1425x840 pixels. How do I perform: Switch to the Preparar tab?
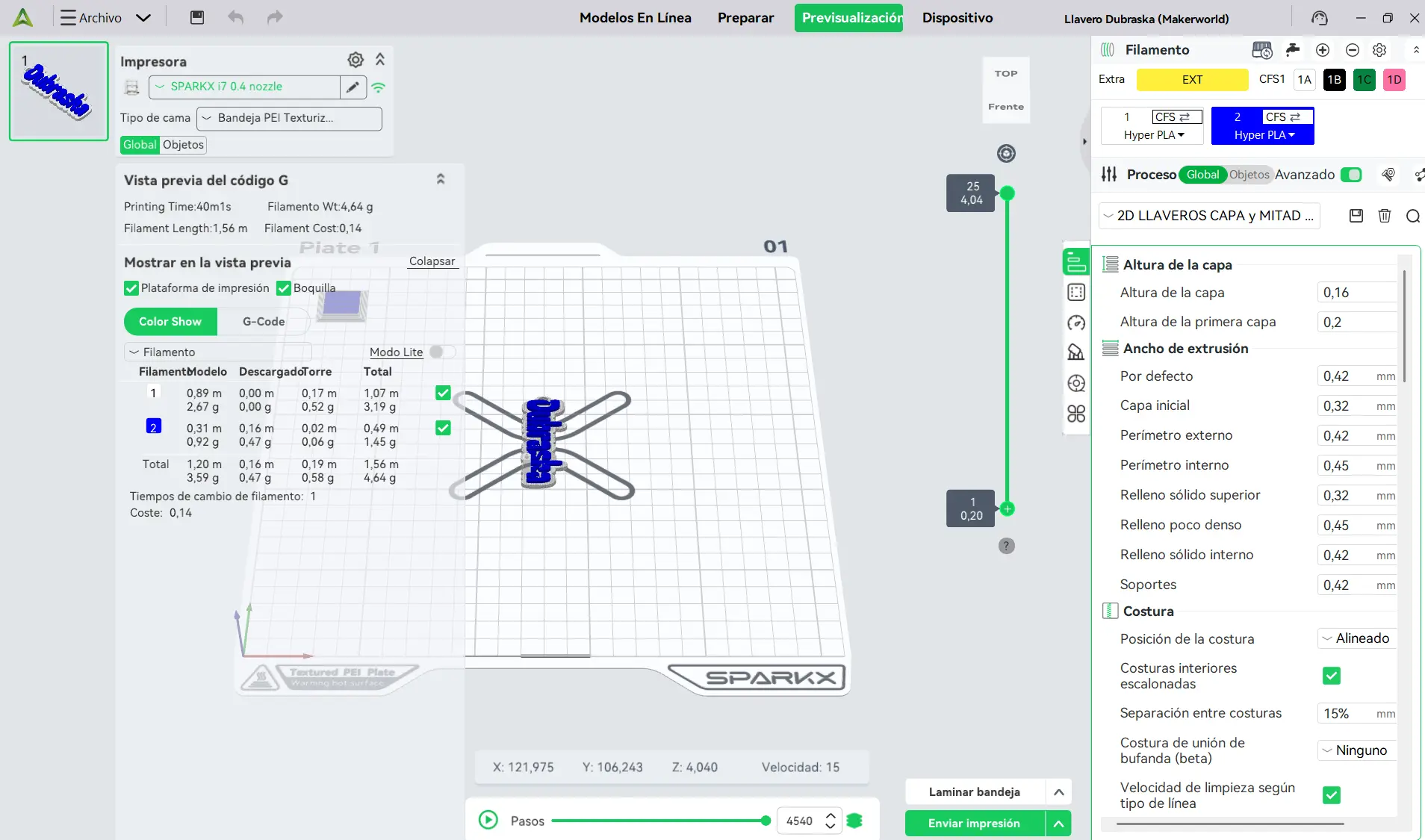pyautogui.click(x=745, y=18)
